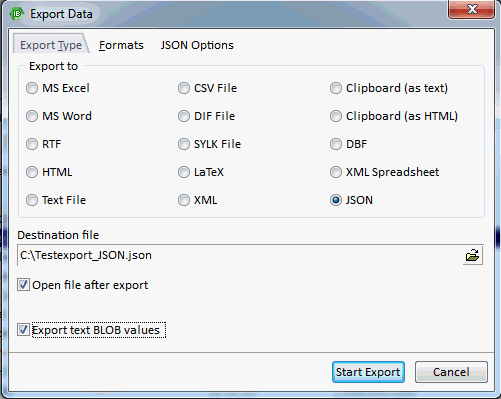Cancel the export dialog
Screen dimensions: 501x399
[451, 372]
